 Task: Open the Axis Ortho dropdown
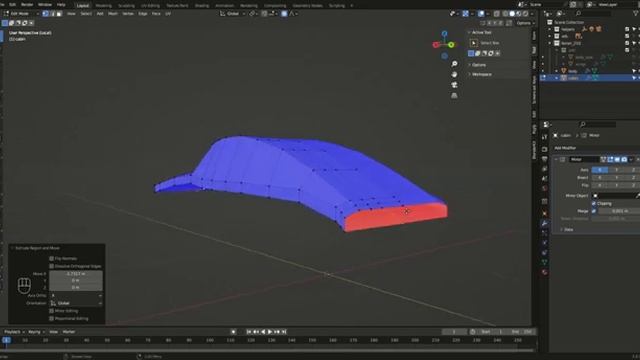click(76, 296)
